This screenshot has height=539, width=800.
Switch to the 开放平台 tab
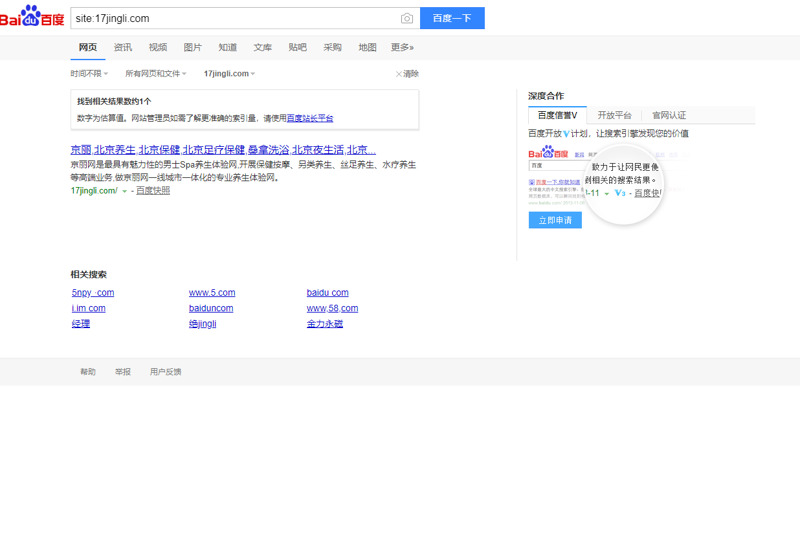coord(614,115)
